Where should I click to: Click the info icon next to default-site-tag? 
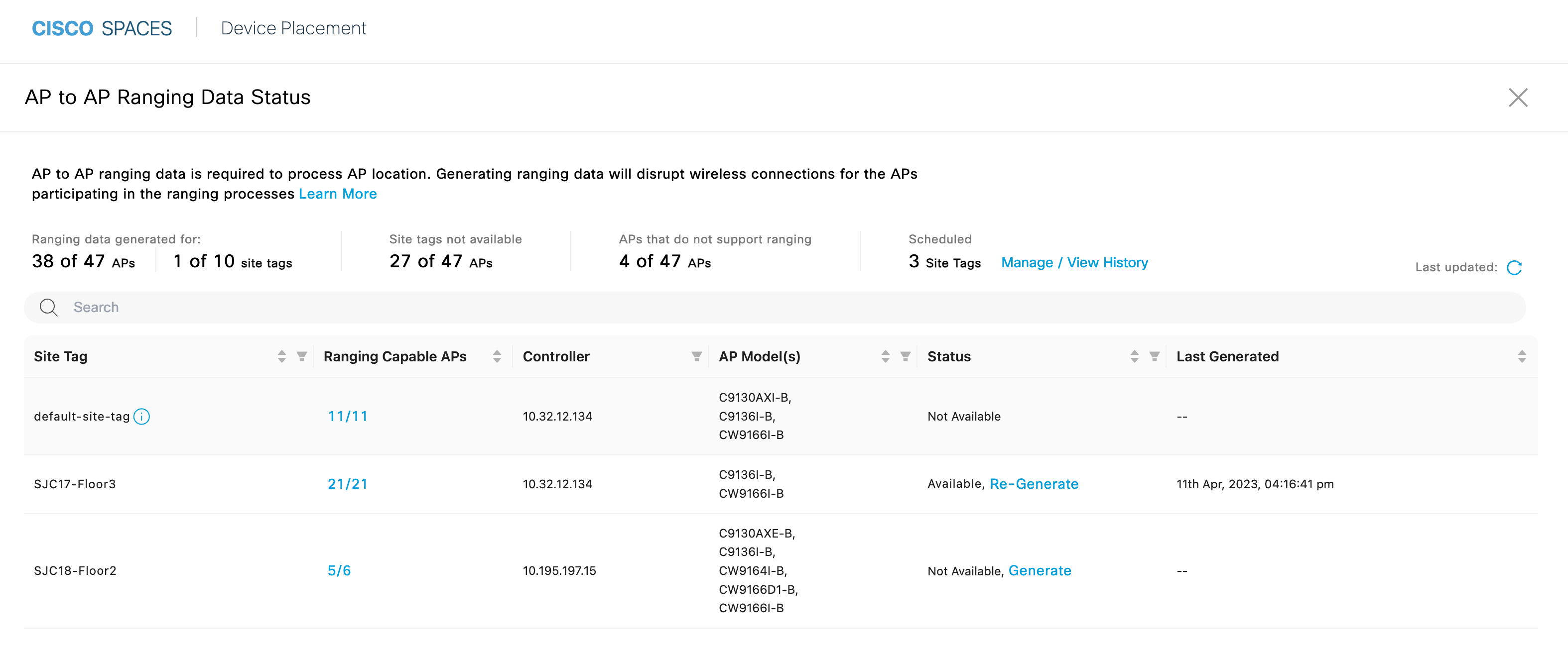click(142, 417)
